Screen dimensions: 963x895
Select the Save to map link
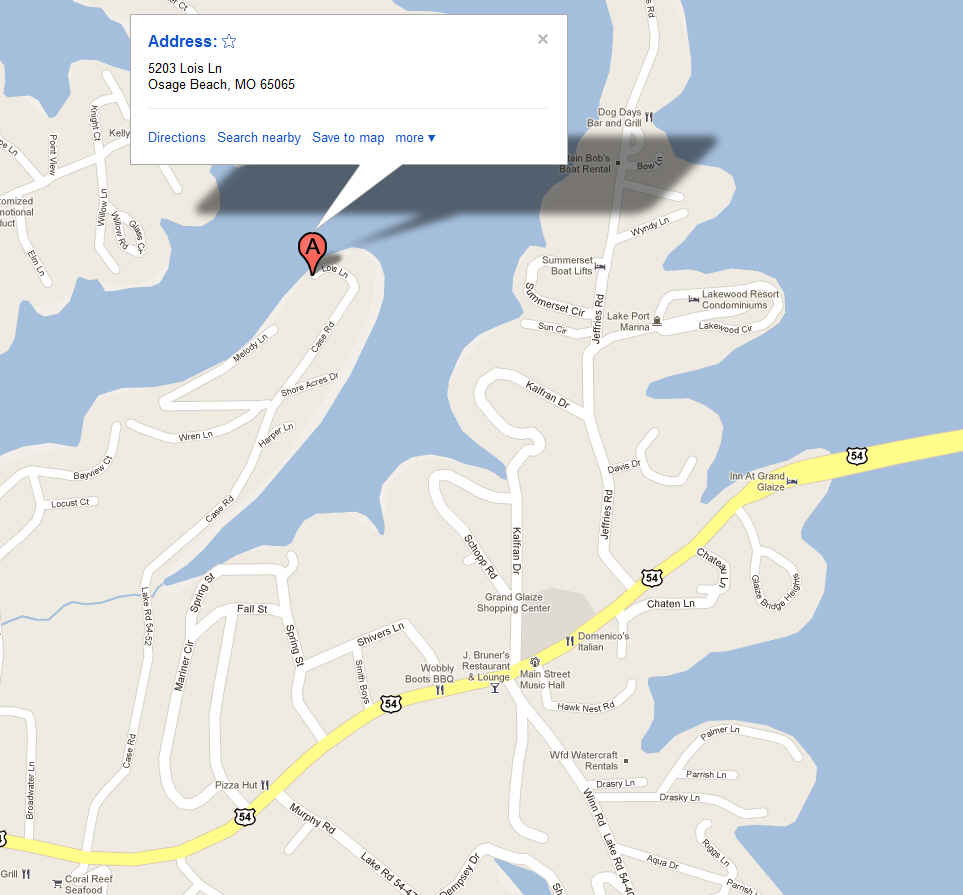tap(348, 138)
